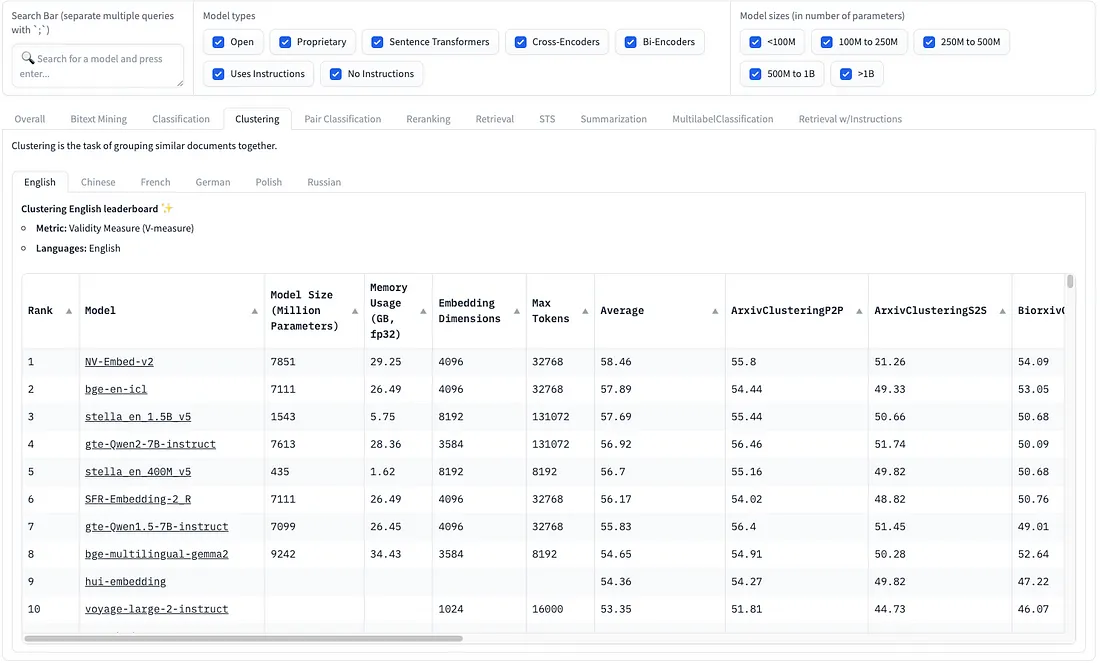This screenshot has width=1100, height=663.
Task: Switch to French language tab
Action: 155,182
